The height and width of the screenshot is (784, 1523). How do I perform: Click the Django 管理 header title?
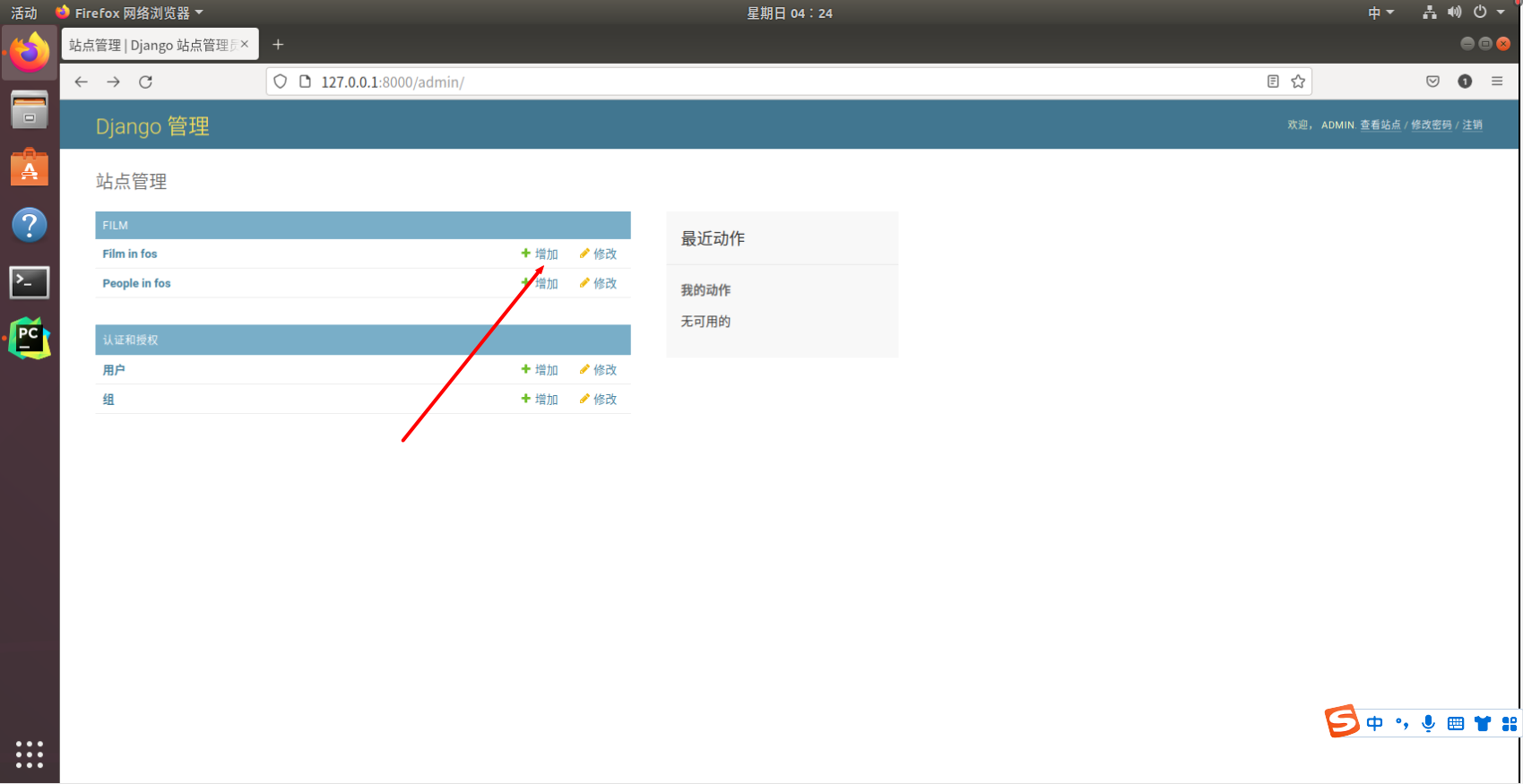pyautogui.click(x=152, y=126)
